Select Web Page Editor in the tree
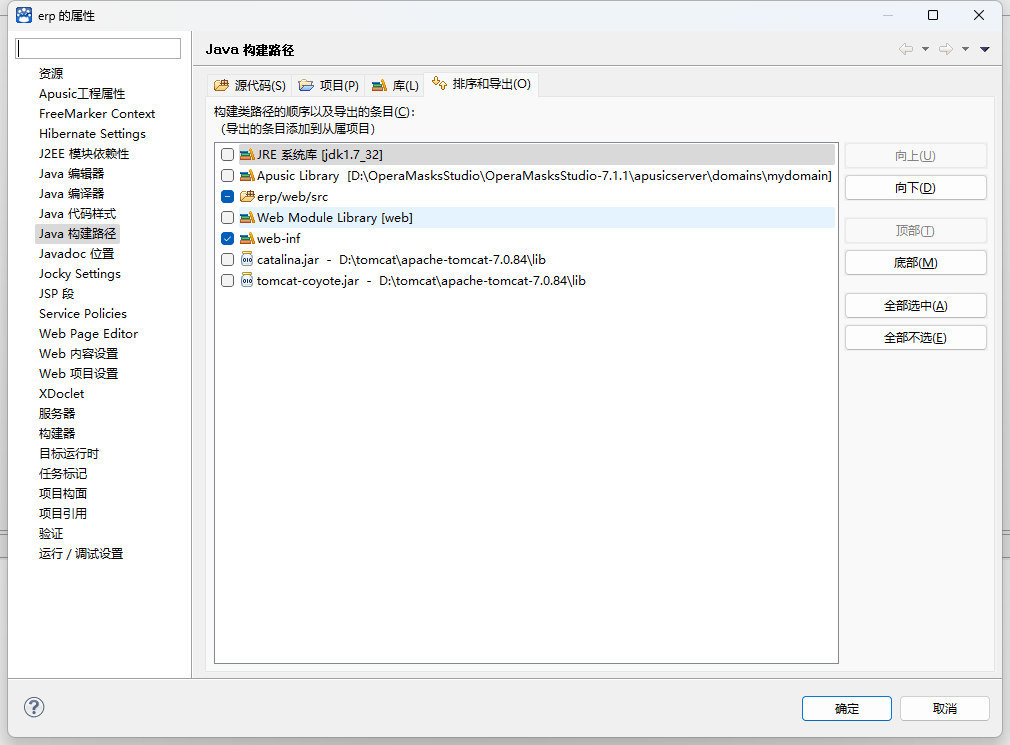The image size is (1010, 745). 88,334
